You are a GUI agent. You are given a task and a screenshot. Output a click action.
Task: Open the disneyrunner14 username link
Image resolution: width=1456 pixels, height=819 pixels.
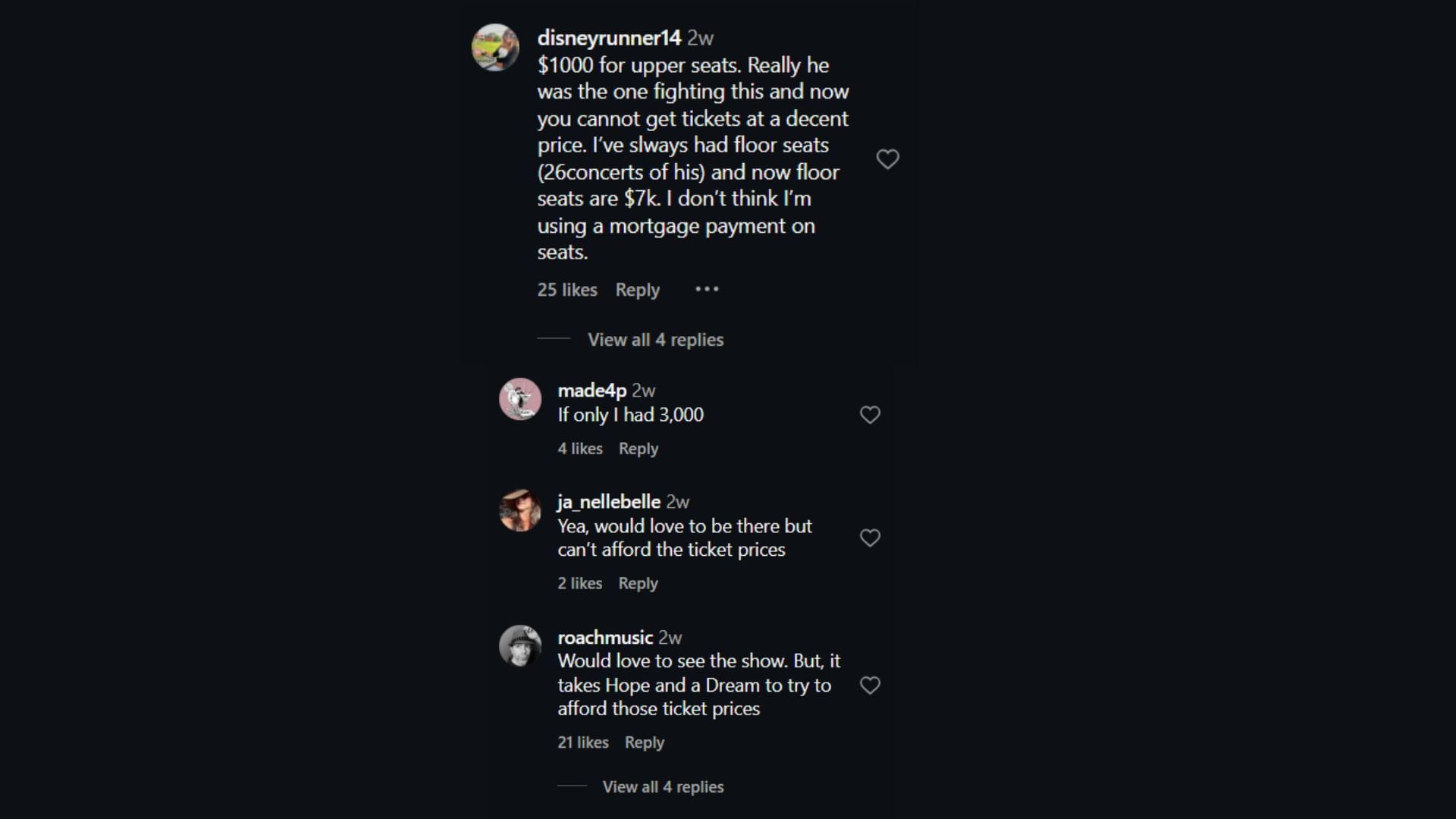tap(609, 38)
